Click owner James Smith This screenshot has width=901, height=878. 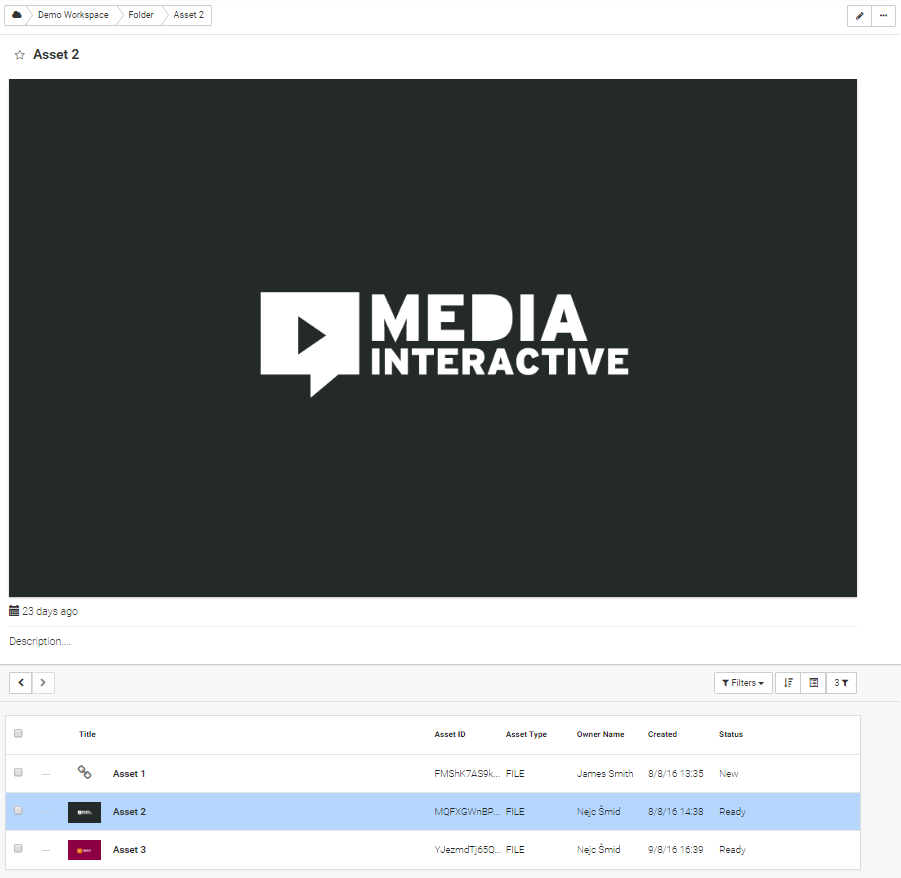[x=605, y=773]
